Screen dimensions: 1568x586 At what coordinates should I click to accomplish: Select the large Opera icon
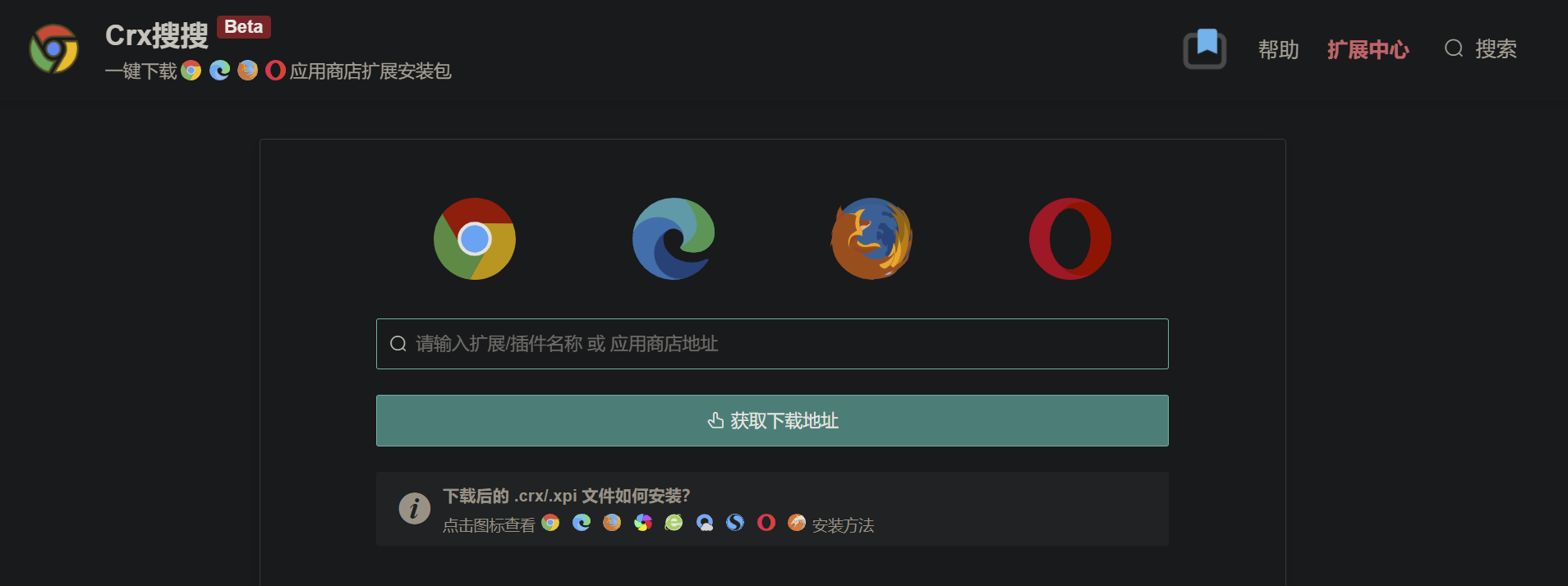click(1070, 239)
